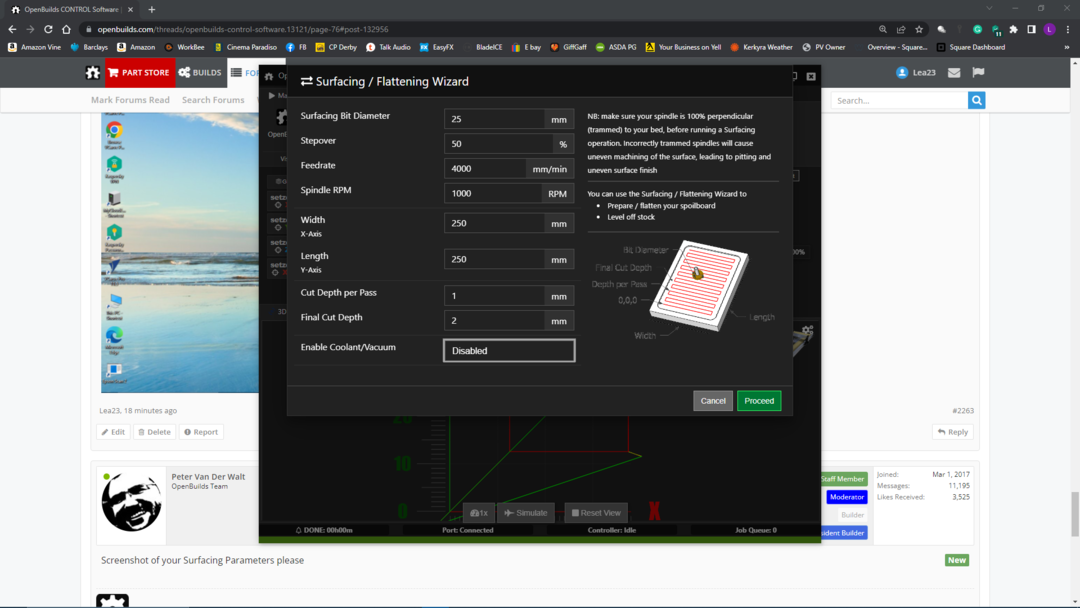
Task: Open the BUILDS menu
Action: point(200,73)
